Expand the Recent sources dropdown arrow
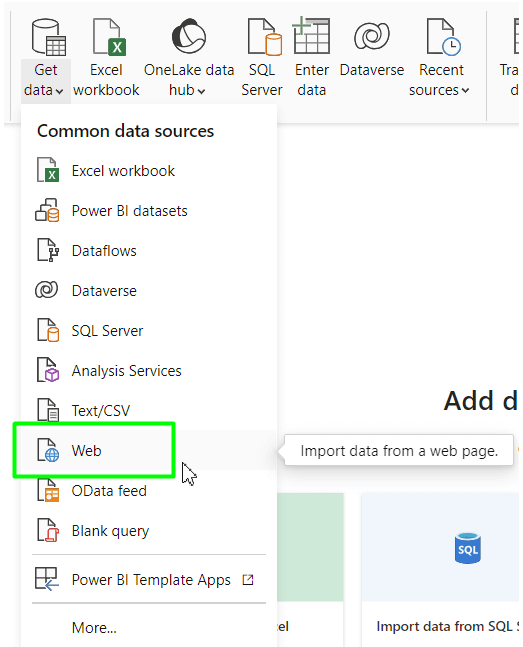 [466, 90]
